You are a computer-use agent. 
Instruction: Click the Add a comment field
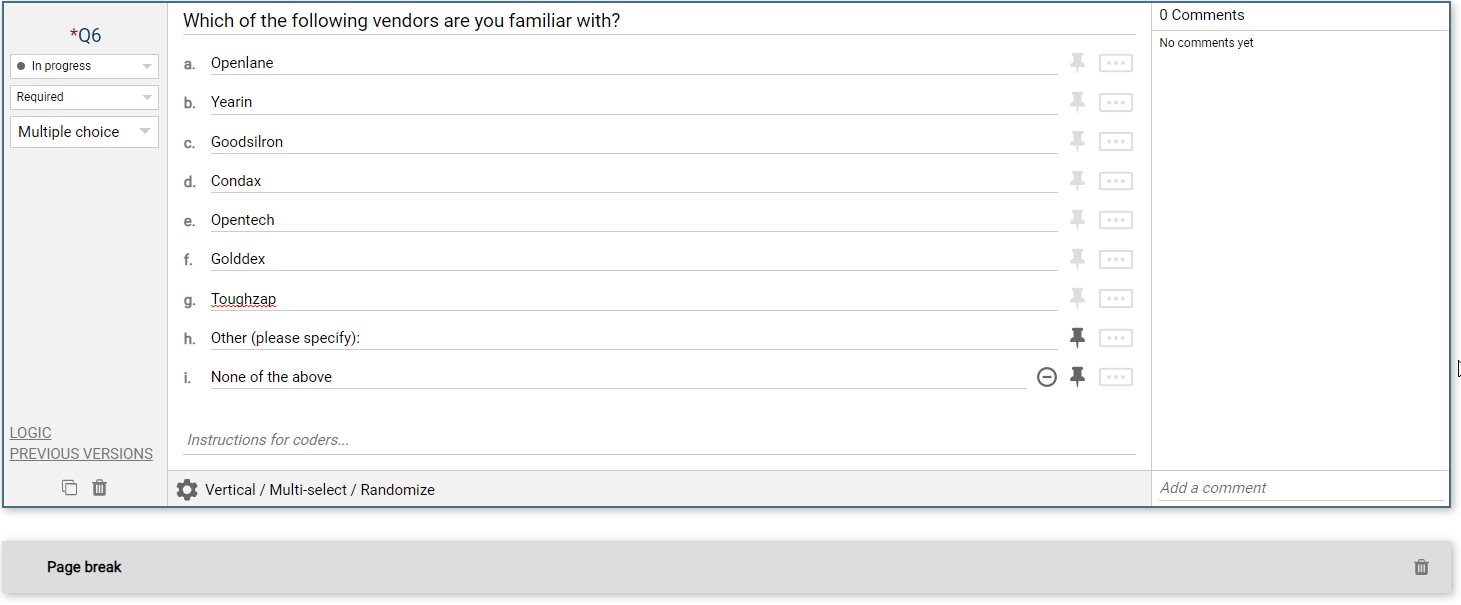point(1300,488)
